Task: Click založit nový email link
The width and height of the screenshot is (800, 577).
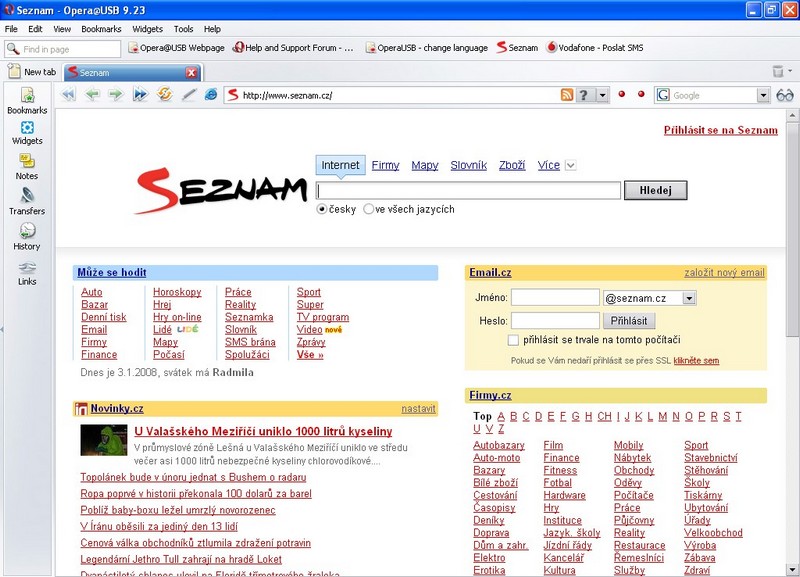Action: coord(724,272)
